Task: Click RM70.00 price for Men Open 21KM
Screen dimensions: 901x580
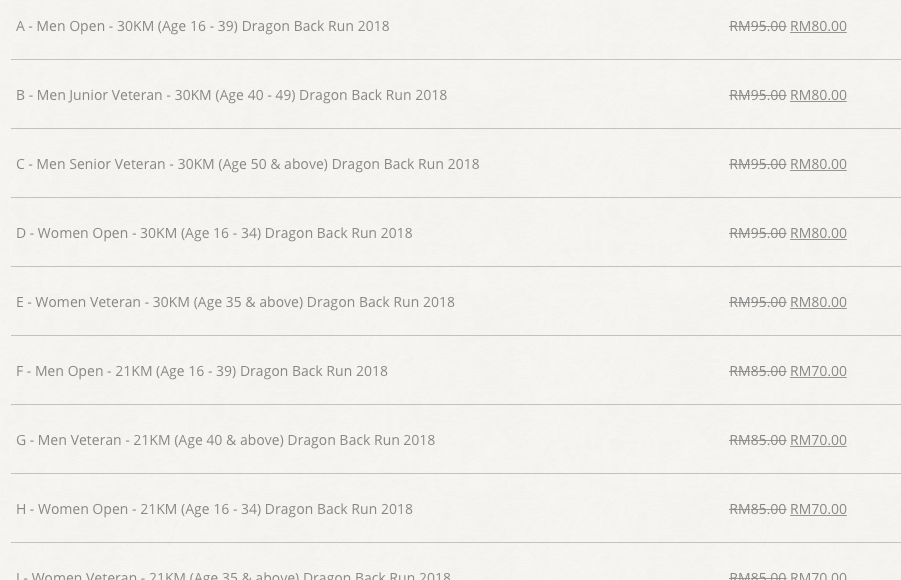Action: pos(818,371)
